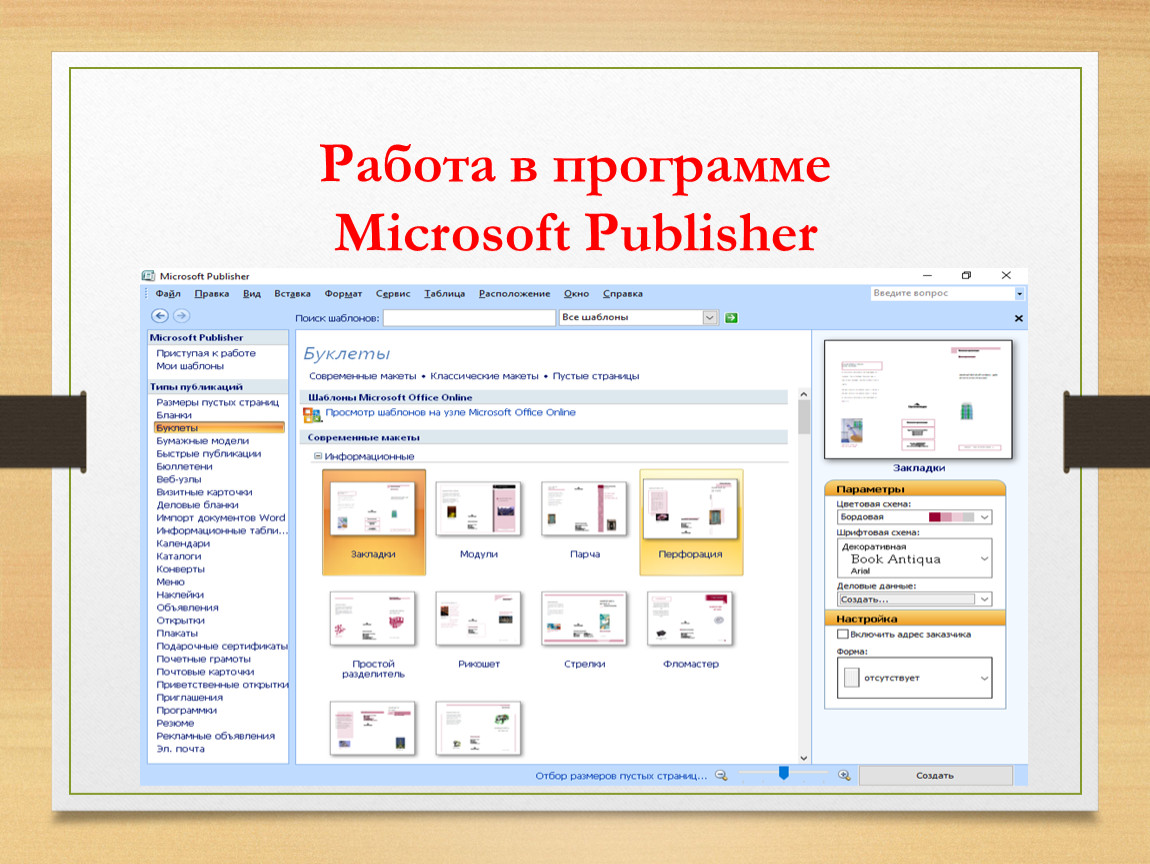Select Размеры пустых страниц publication type
Screen dimensions: 1150x864
point(217,402)
